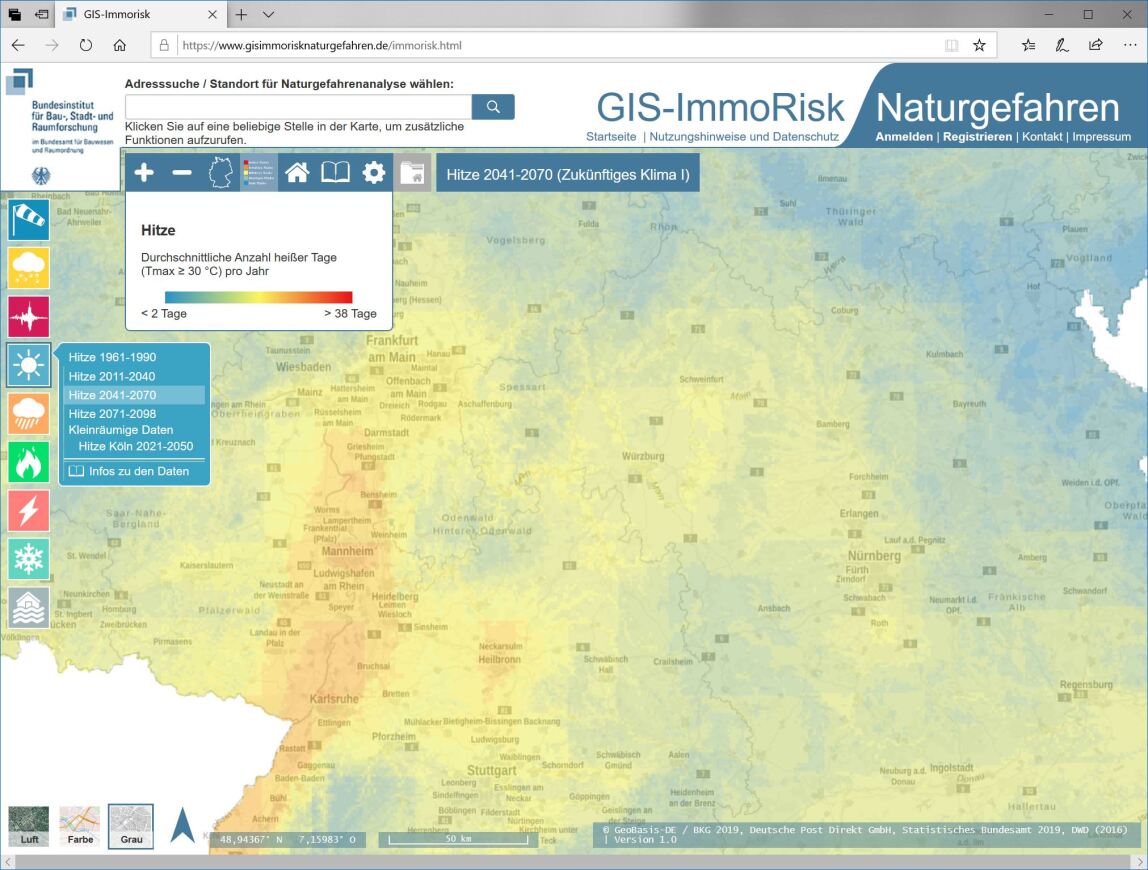The image size is (1148, 870).
Task: Go back with browser back arrow
Action: coord(18,45)
